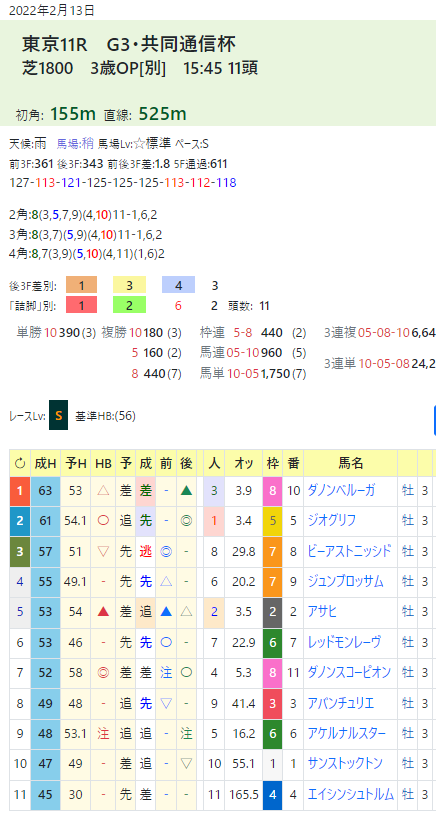This screenshot has width=436, height=817.
Task: Click the first place rank badge 1
Action: pos(20,491)
